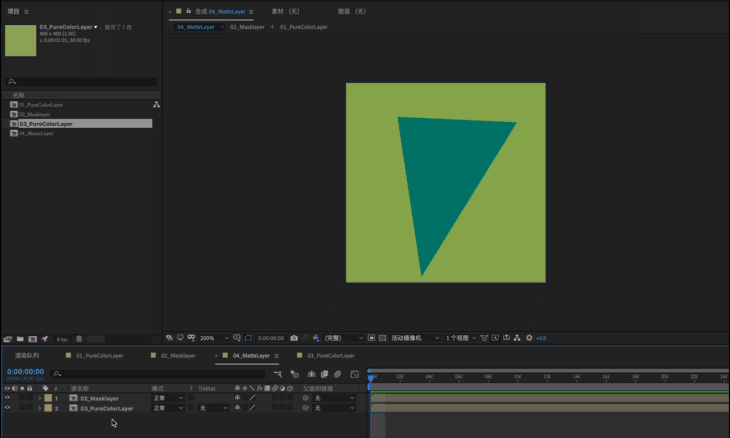Open the show channel color management icon
The height and width of the screenshot is (438, 730).
pos(316,338)
